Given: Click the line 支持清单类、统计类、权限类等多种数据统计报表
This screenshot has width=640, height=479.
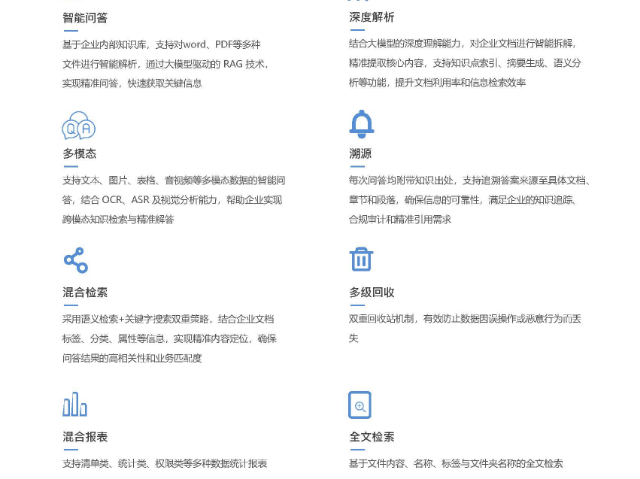Looking at the screenshot, I should [165, 464].
